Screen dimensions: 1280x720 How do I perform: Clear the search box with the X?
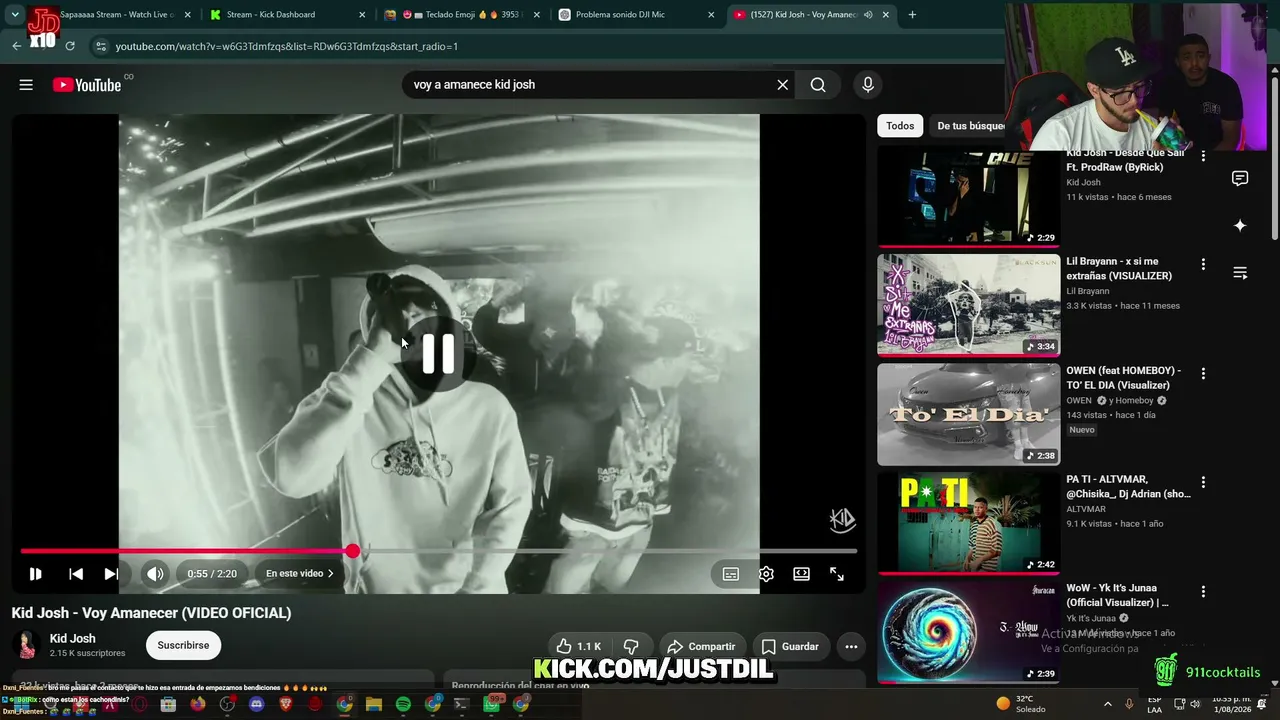783,85
